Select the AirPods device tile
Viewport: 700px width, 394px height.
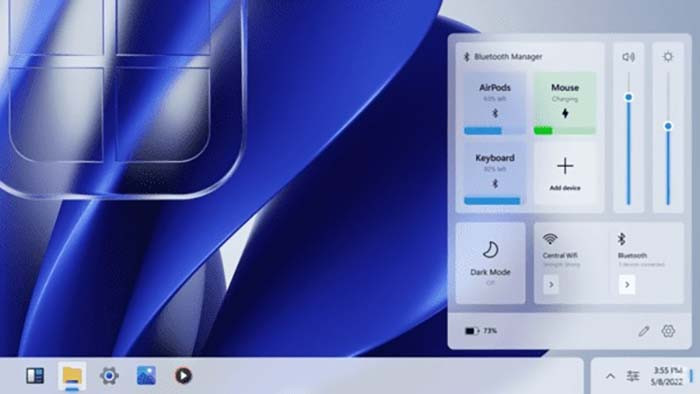pos(495,104)
